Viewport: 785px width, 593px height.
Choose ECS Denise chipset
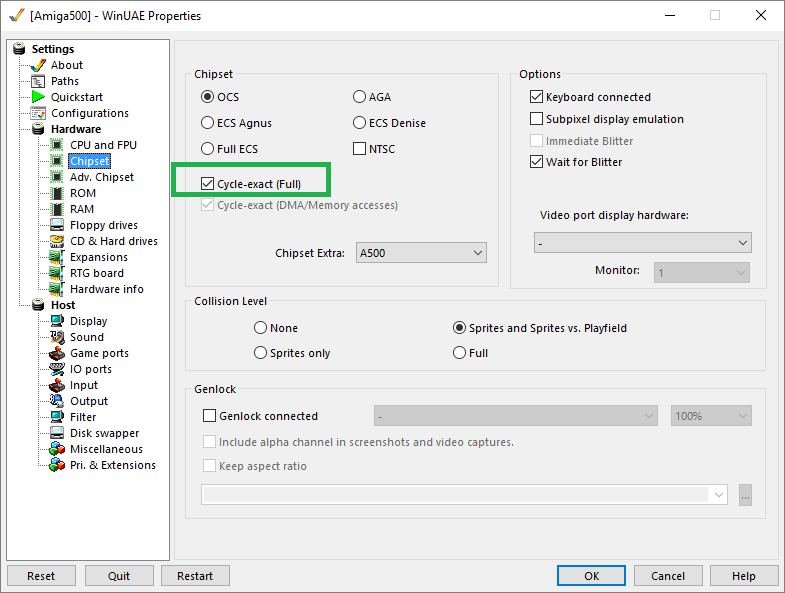[x=359, y=123]
